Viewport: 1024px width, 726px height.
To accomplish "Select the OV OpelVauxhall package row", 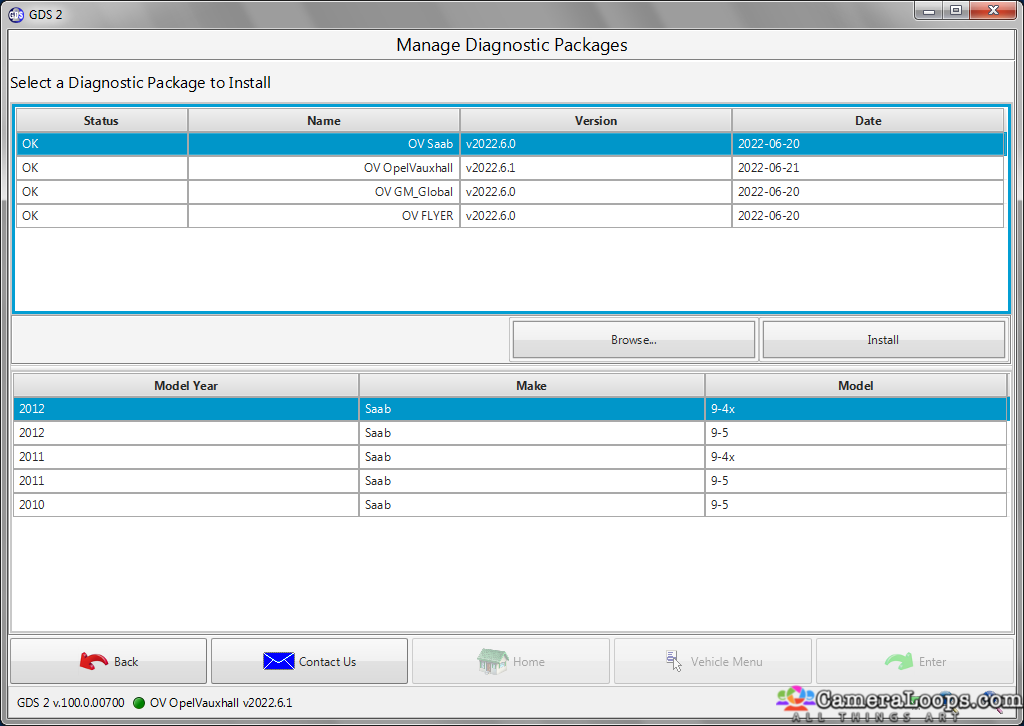I will point(510,168).
